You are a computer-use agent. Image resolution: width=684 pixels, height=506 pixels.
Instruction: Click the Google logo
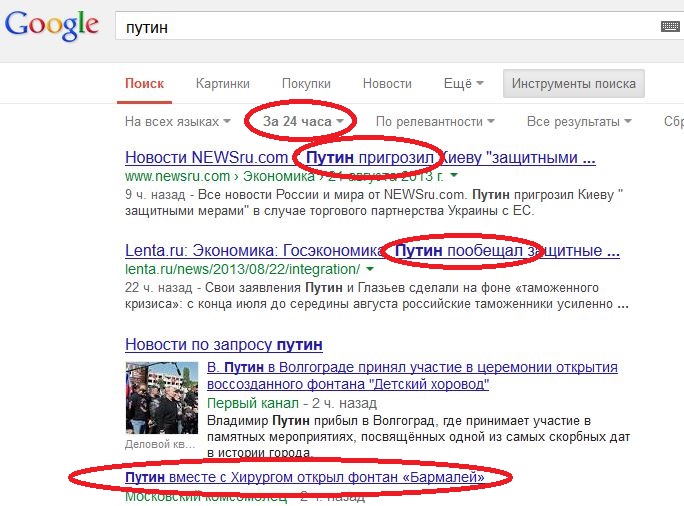tap(51, 25)
